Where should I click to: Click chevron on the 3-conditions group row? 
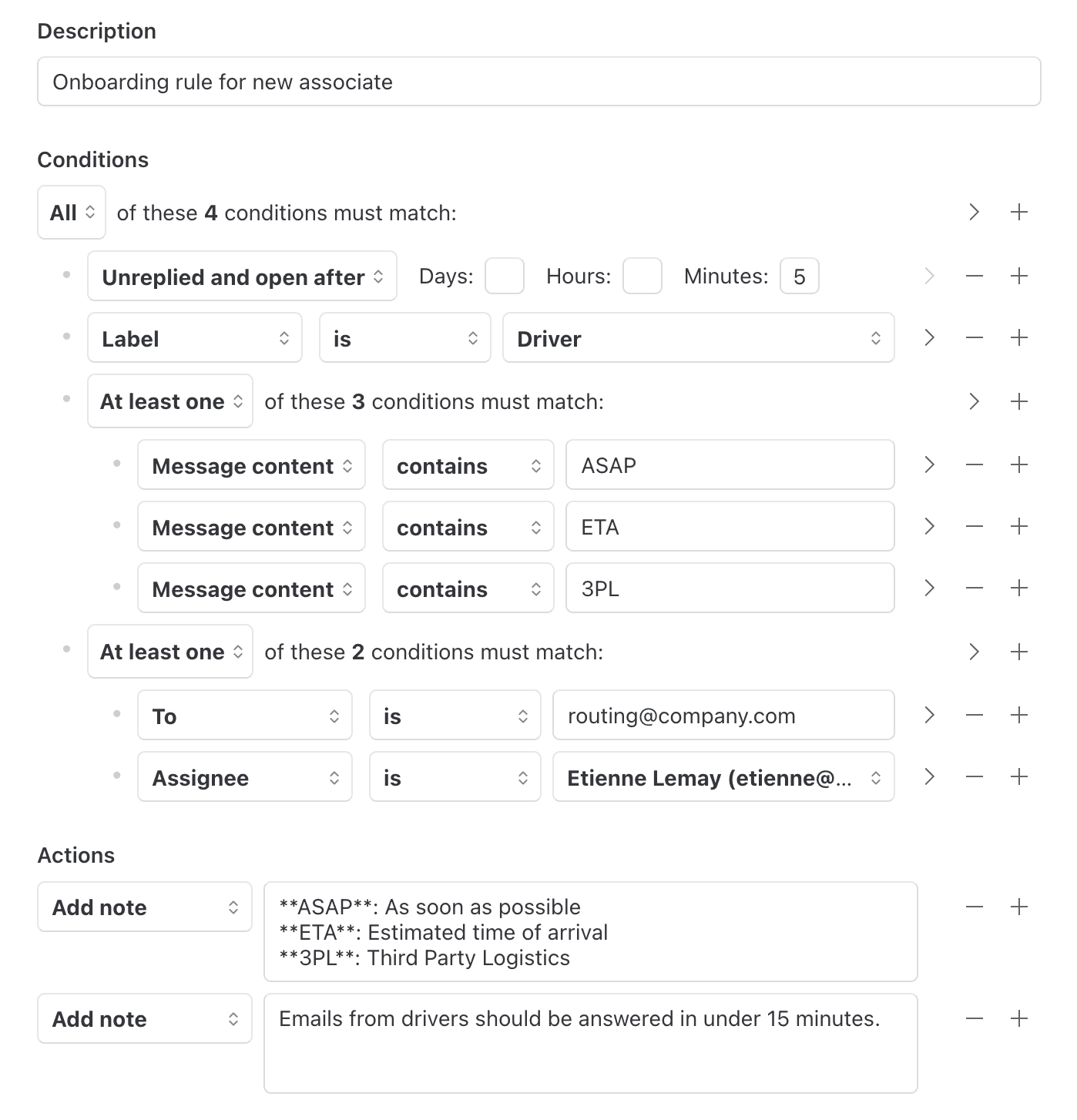(x=975, y=401)
